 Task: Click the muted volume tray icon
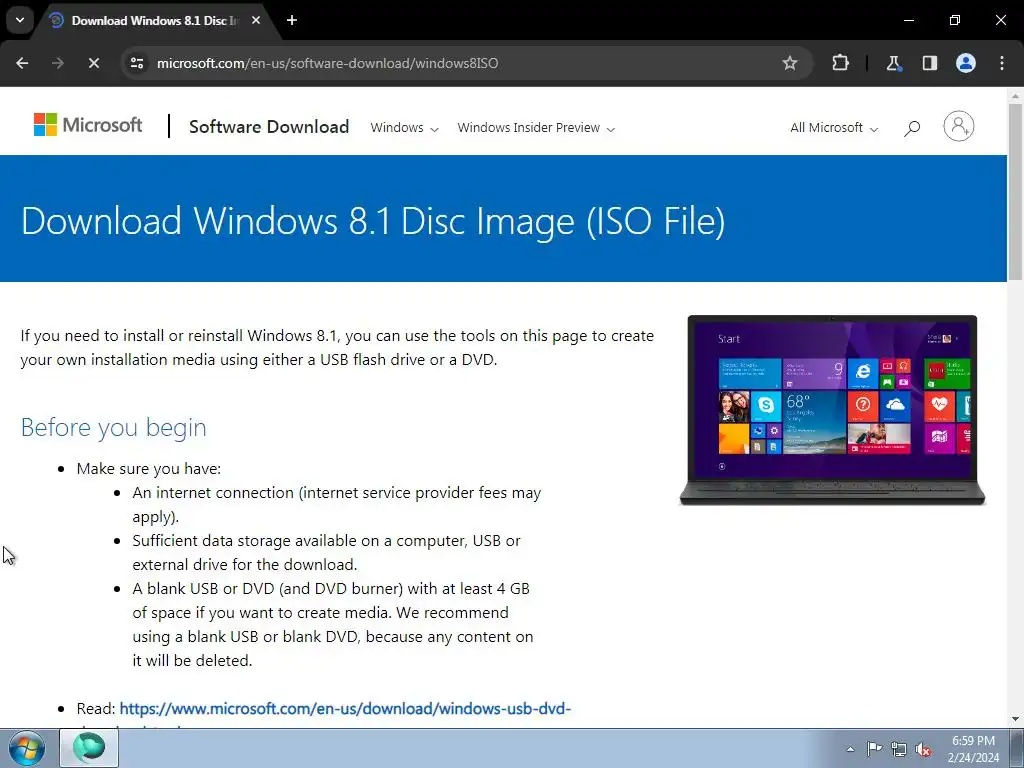[x=923, y=749]
